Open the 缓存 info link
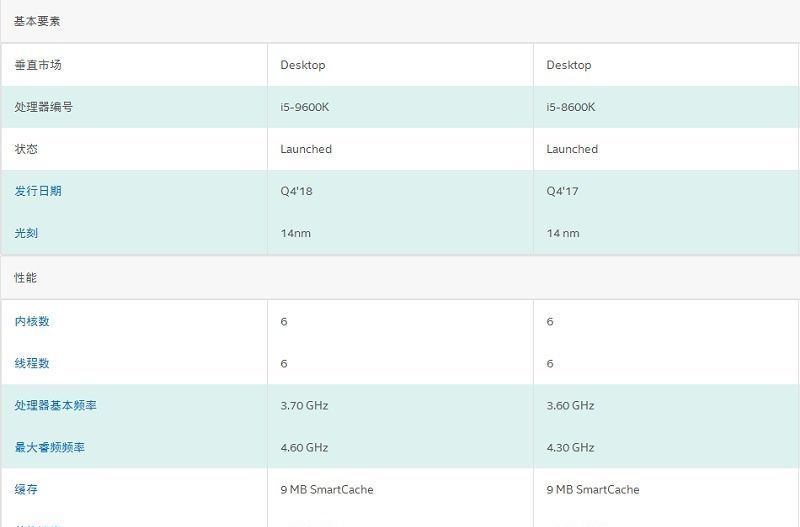Viewport: 800px width, 527px height. point(26,490)
